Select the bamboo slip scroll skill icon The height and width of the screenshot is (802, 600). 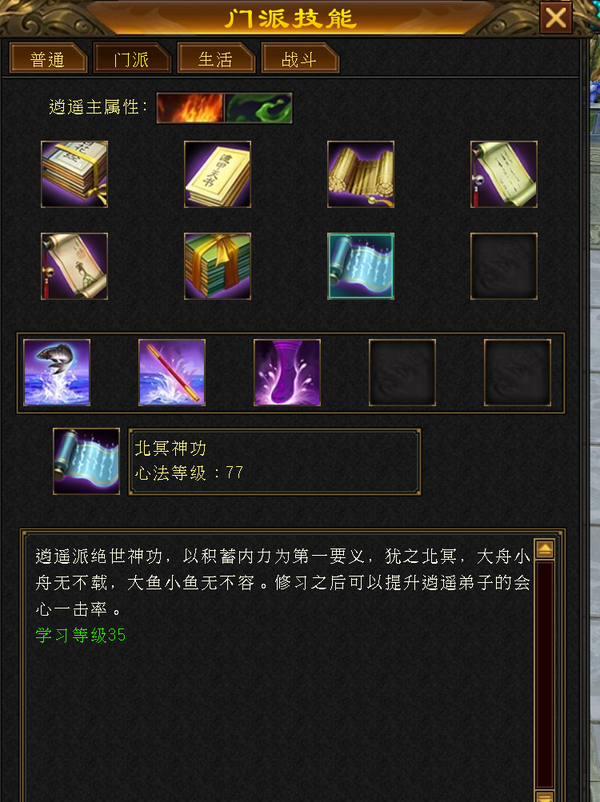coord(361,174)
